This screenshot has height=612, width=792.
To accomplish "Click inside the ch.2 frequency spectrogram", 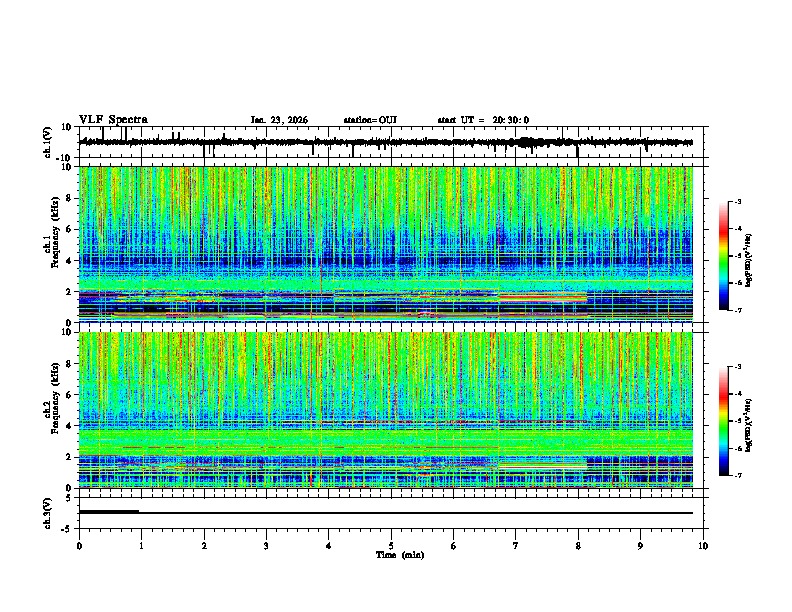I will pos(386,410).
